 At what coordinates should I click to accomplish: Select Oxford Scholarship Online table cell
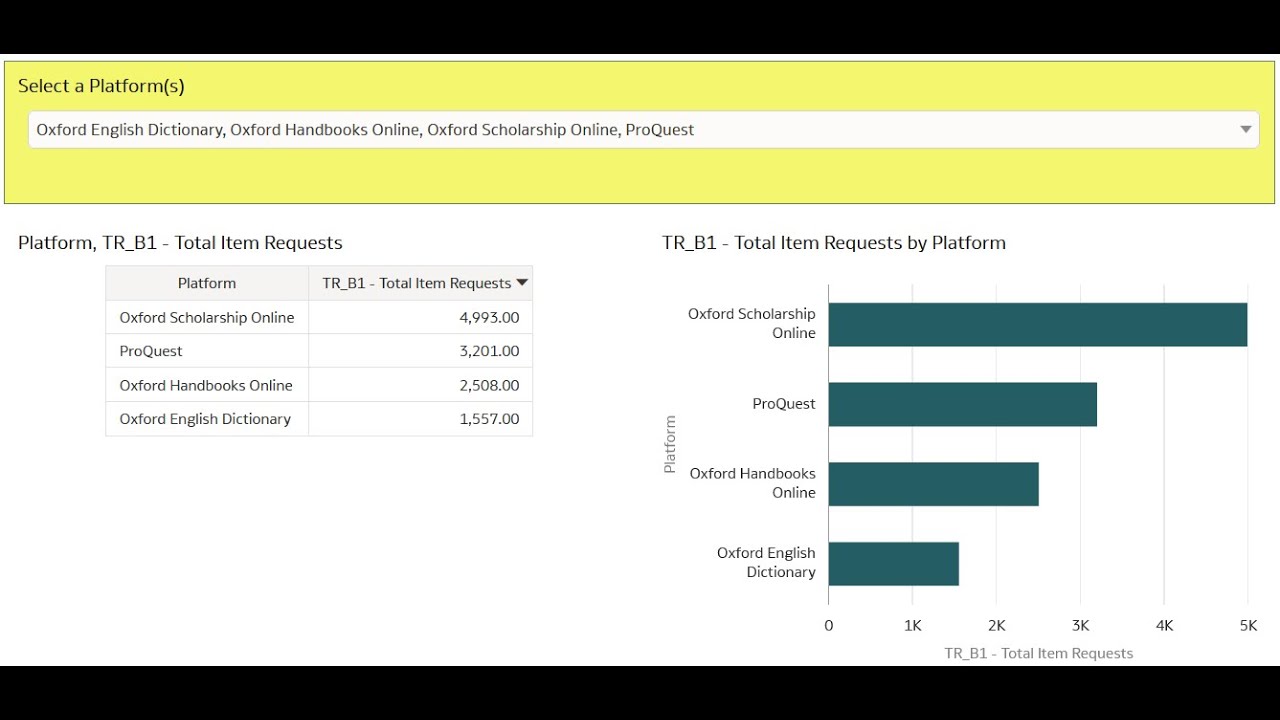pos(207,317)
